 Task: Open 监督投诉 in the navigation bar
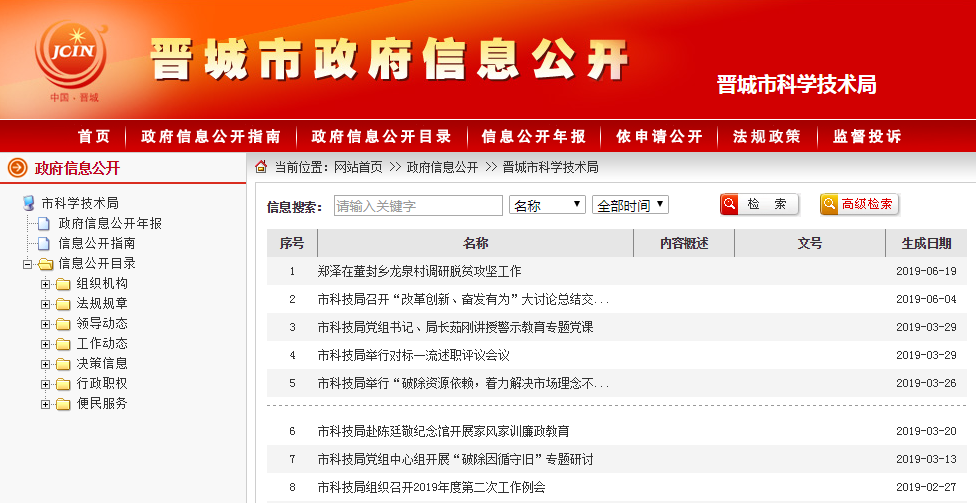tap(867, 136)
